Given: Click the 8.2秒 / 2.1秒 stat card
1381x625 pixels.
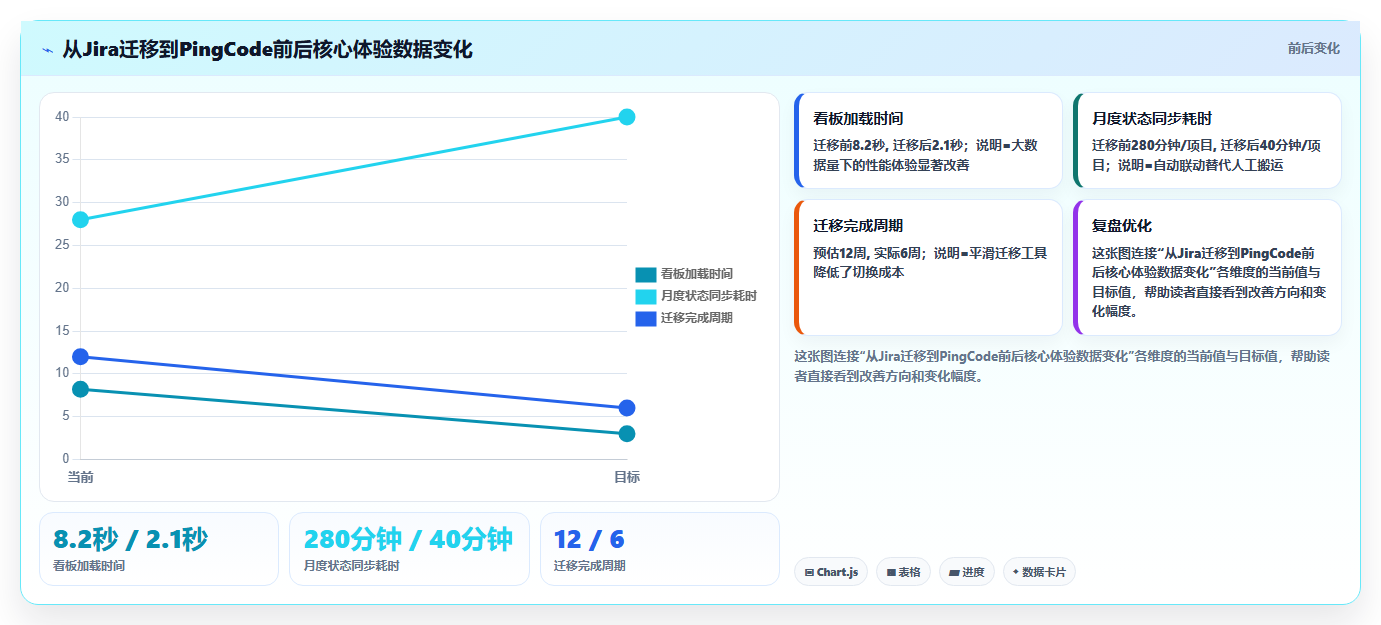Looking at the screenshot, I should coord(159,549).
